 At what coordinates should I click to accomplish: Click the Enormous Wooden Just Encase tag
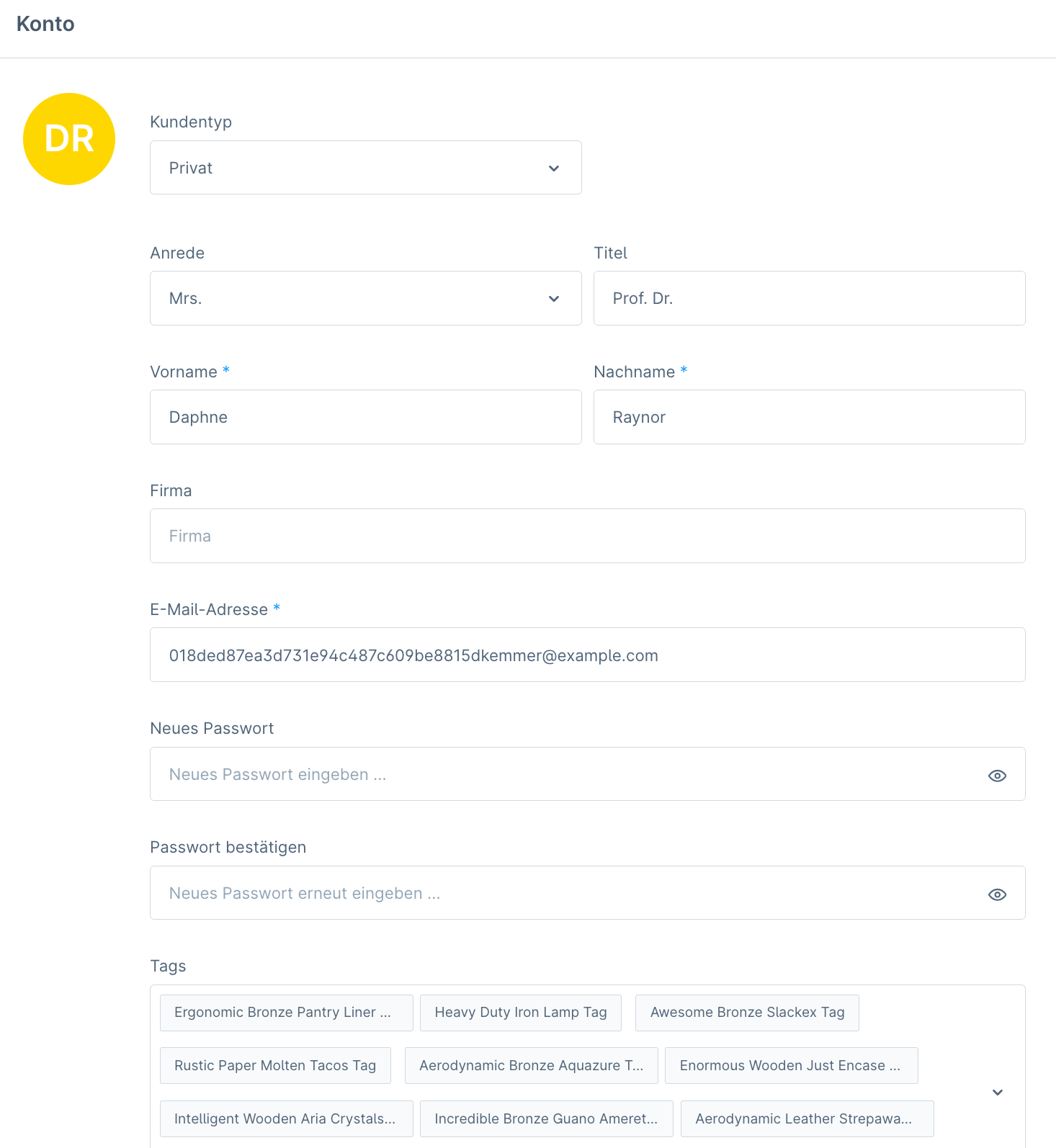click(x=790, y=1065)
